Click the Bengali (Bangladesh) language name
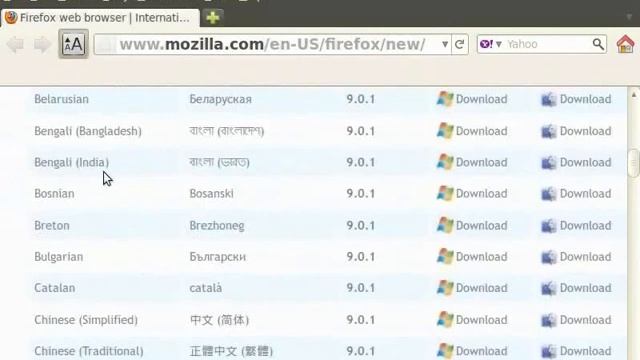Screen dimensions: 640x360 (88, 131)
